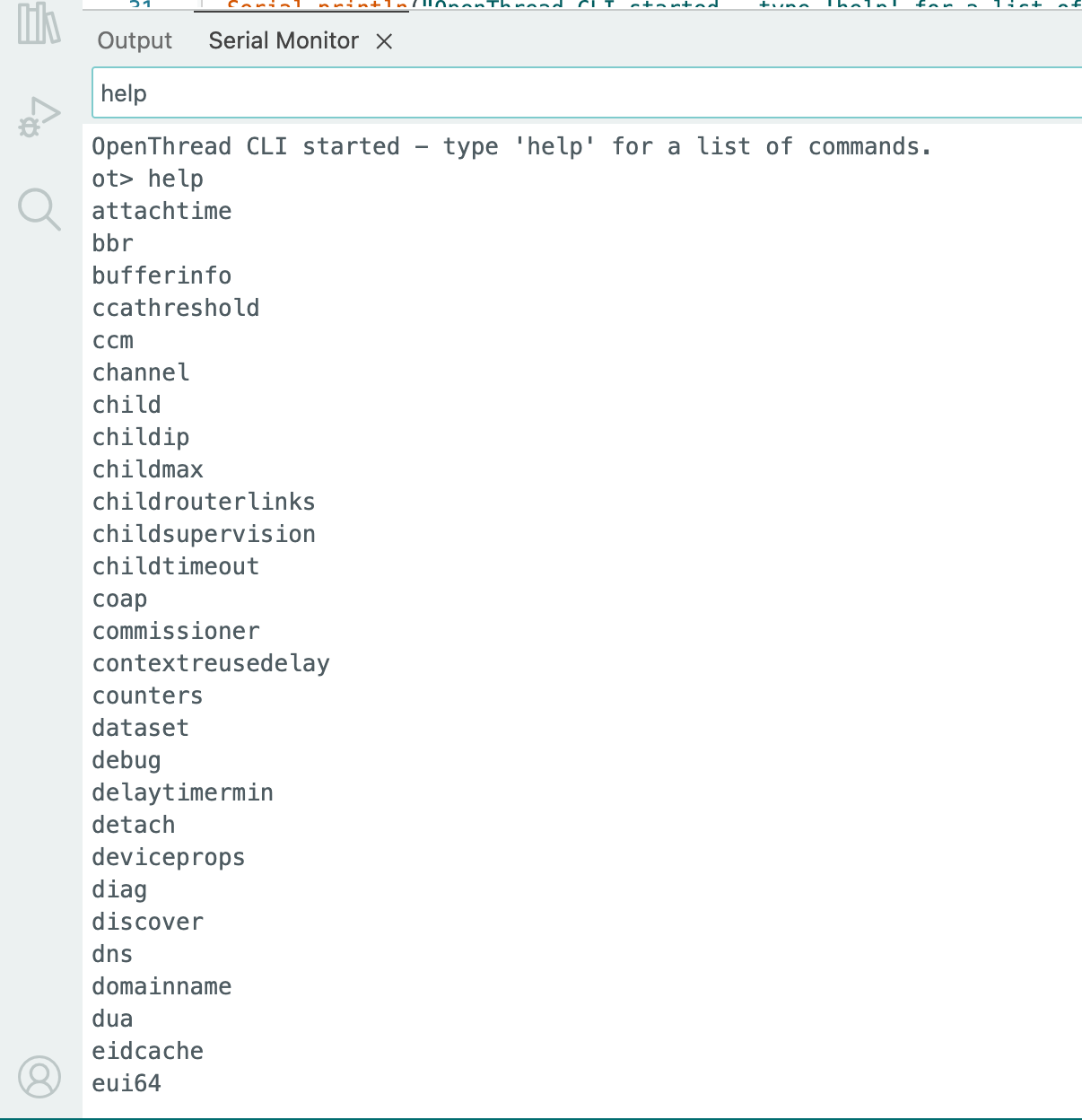
Task: Click the 'ot> help' prompt line
Action: tap(148, 179)
